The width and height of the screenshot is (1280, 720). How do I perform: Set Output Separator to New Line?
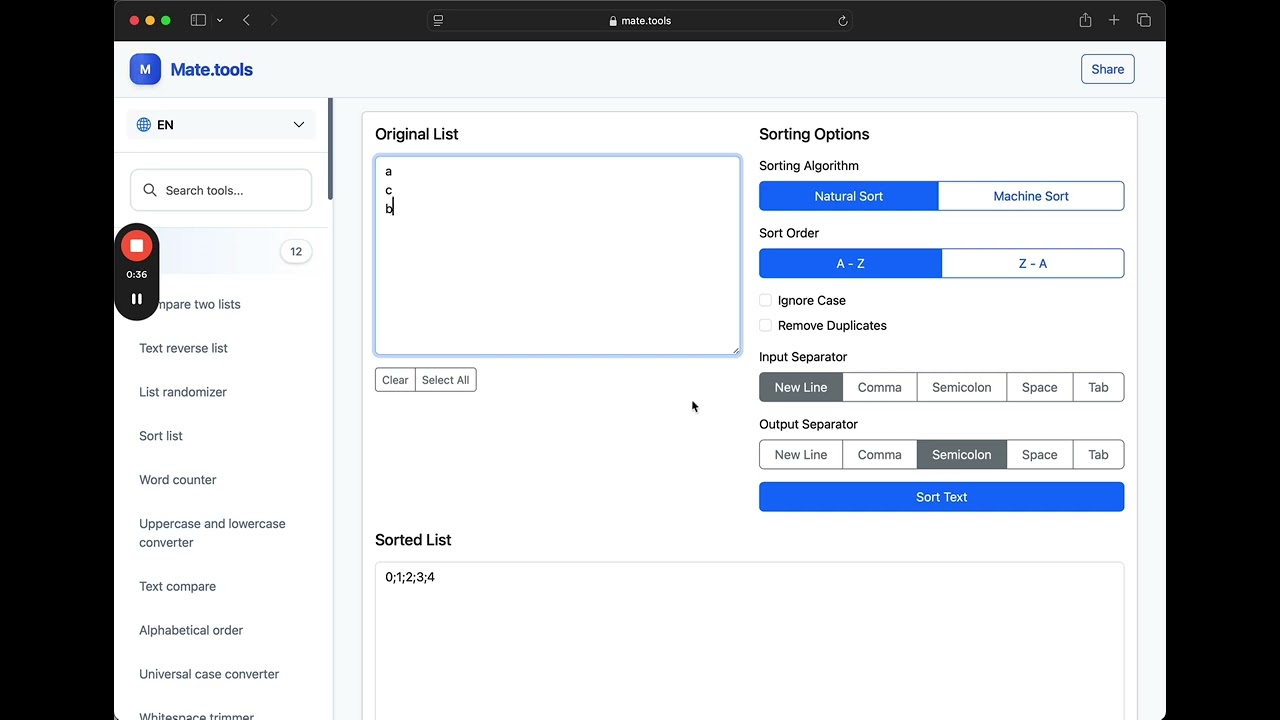(x=801, y=454)
